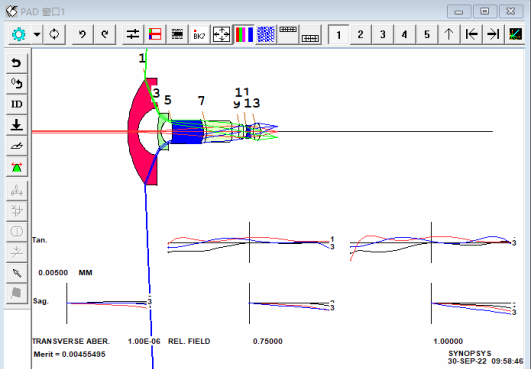
Task: Maximize the PAD window
Action: [485, 12]
